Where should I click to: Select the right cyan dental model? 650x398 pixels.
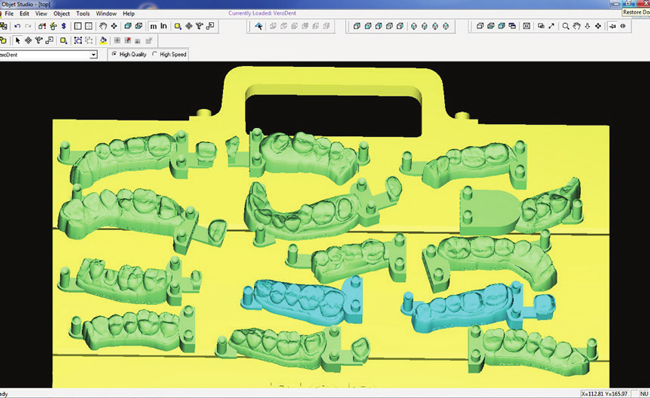coord(477,307)
